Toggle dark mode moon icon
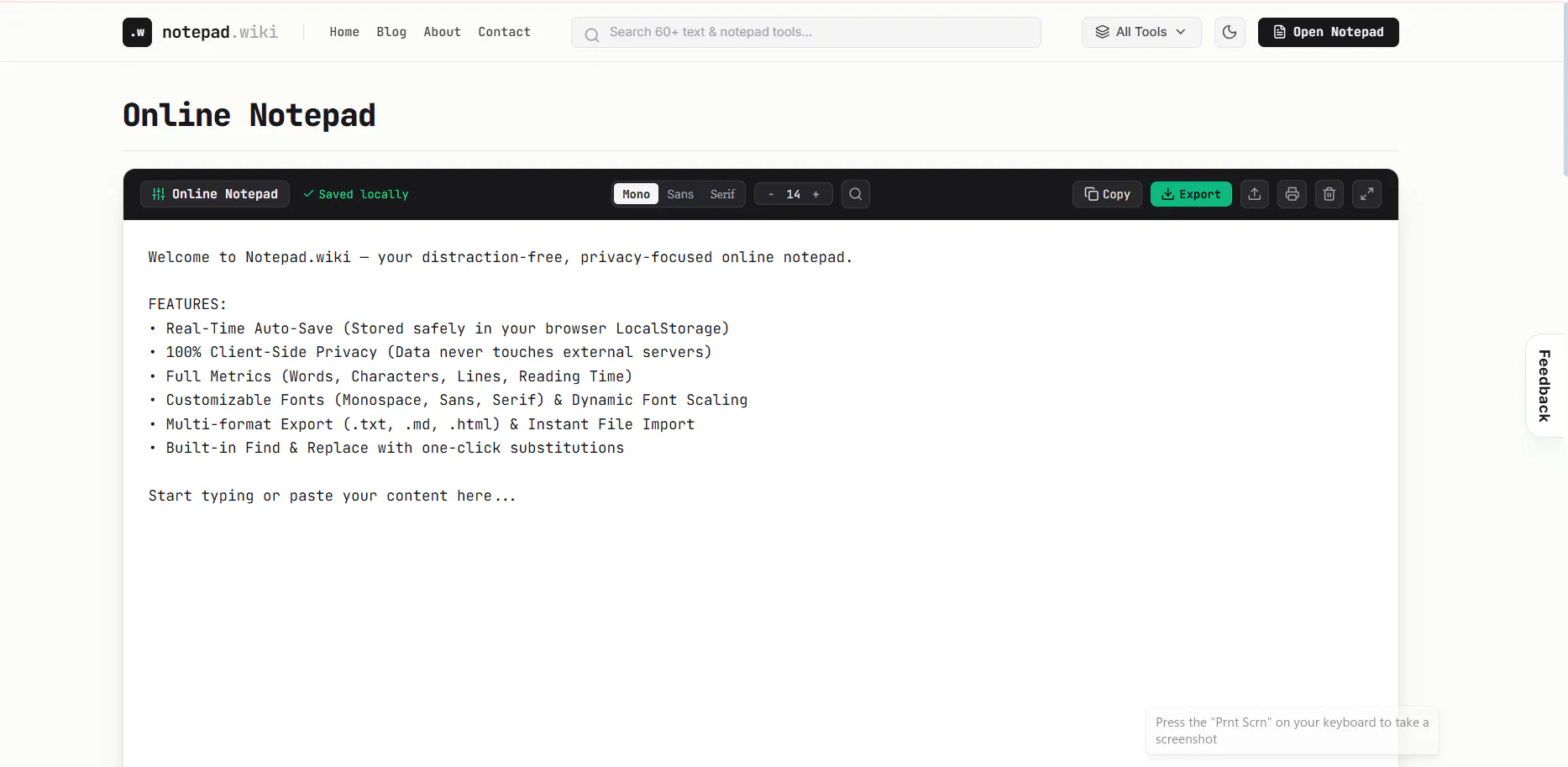1568x767 pixels. pos(1230,32)
